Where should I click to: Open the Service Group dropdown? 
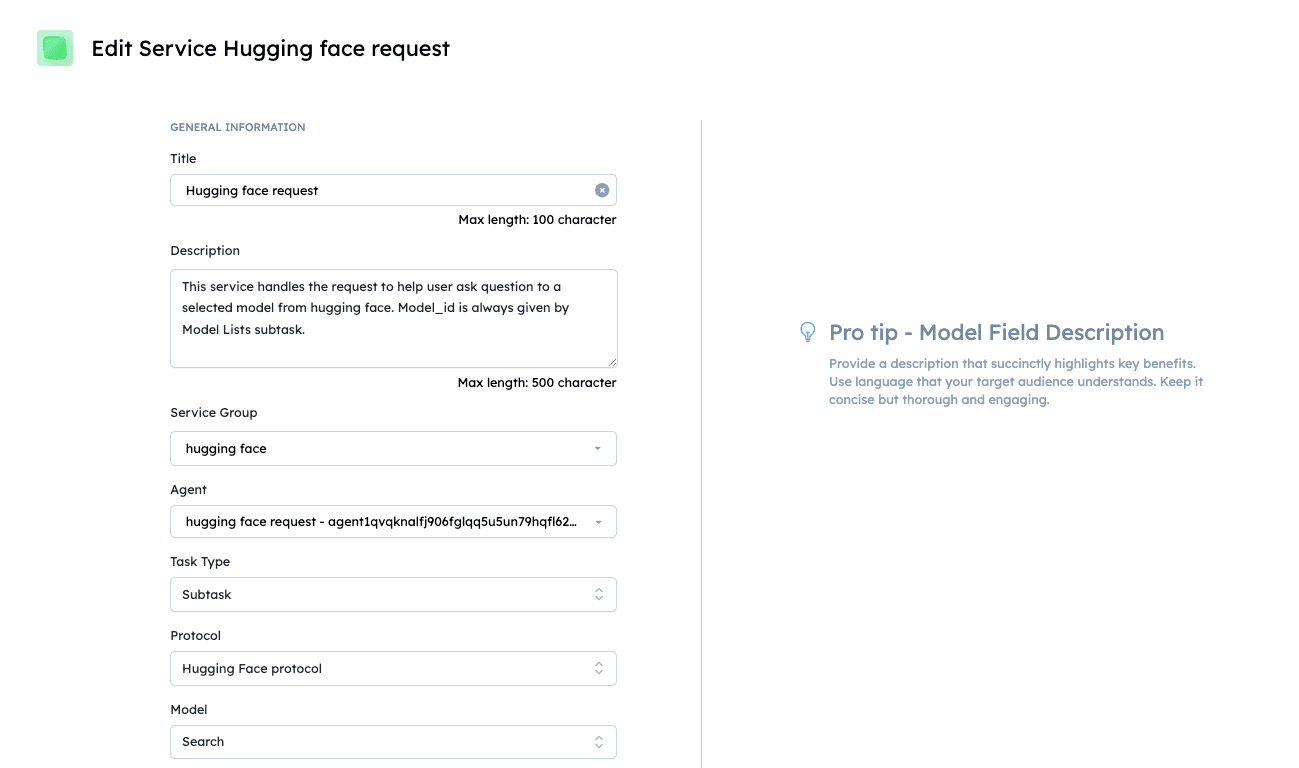(393, 448)
